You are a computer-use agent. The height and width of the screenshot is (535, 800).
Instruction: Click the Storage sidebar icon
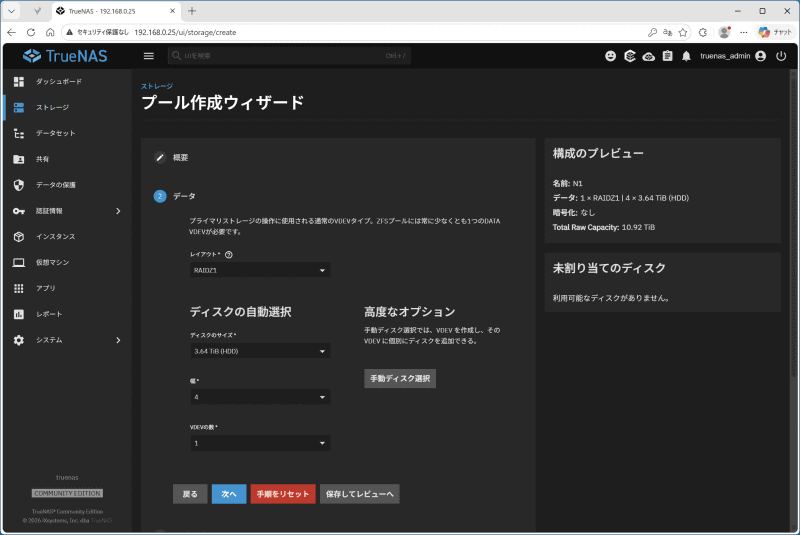pyautogui.click(x=19, y=107)
